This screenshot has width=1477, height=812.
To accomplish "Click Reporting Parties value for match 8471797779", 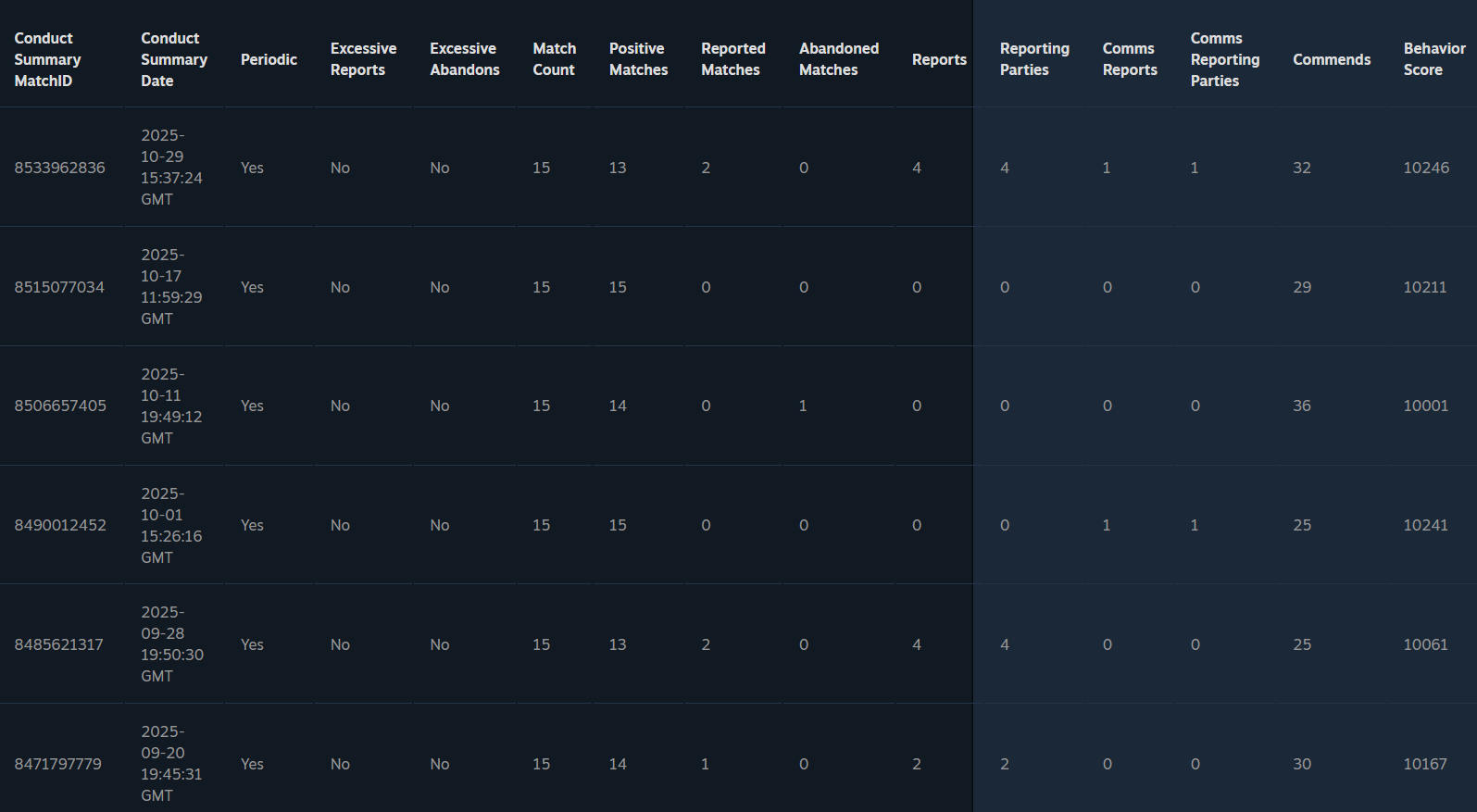I will [1005, 764].
